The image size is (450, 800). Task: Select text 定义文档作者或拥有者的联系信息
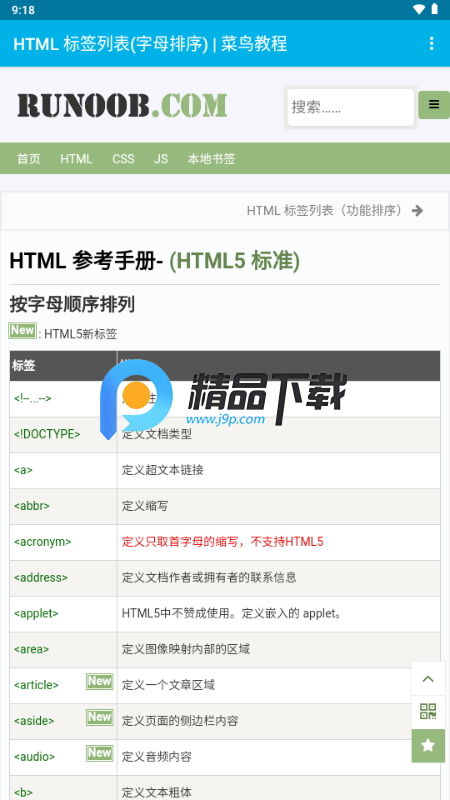(209, 578)
